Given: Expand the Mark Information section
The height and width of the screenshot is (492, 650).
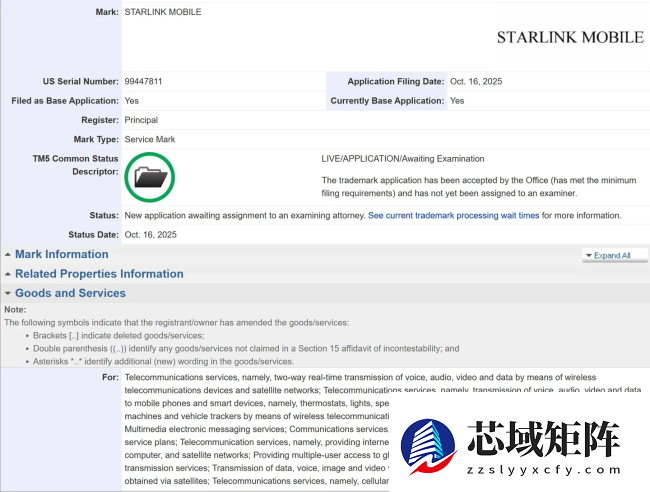Looking at the screenshot, I should click(x=61, y=255).
